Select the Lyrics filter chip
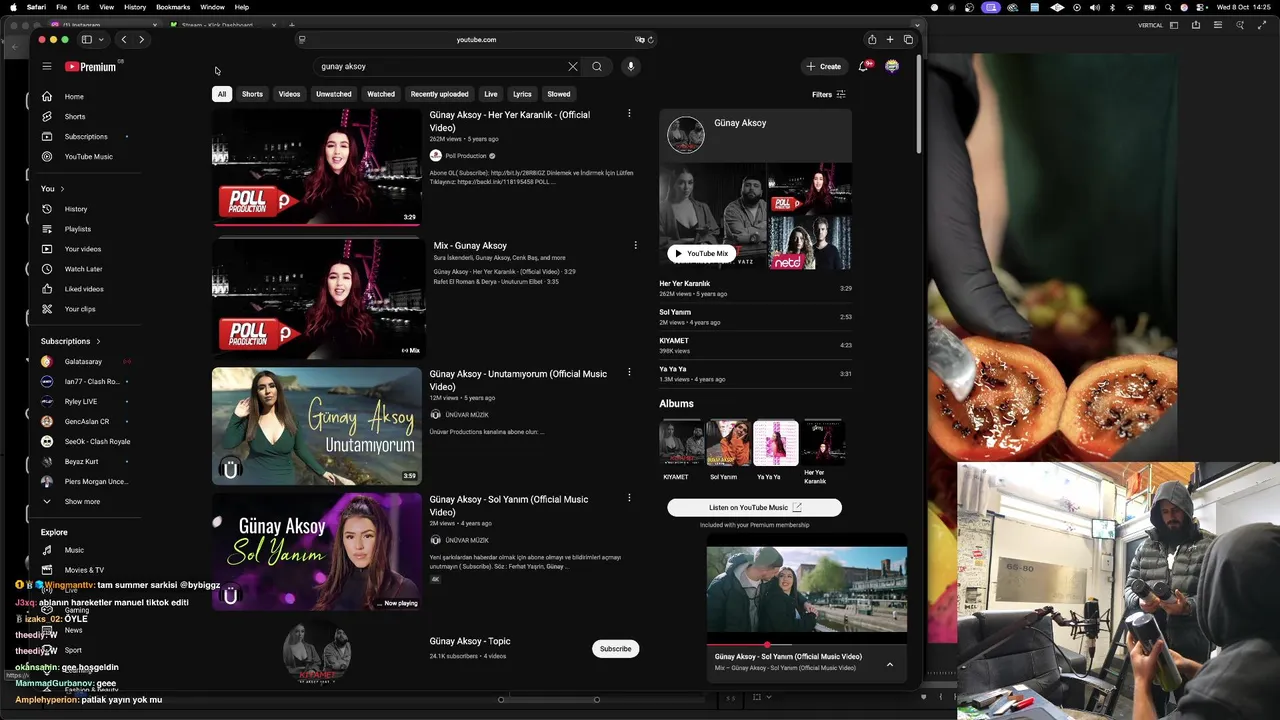1280x720 pixels. pos(522,94)
